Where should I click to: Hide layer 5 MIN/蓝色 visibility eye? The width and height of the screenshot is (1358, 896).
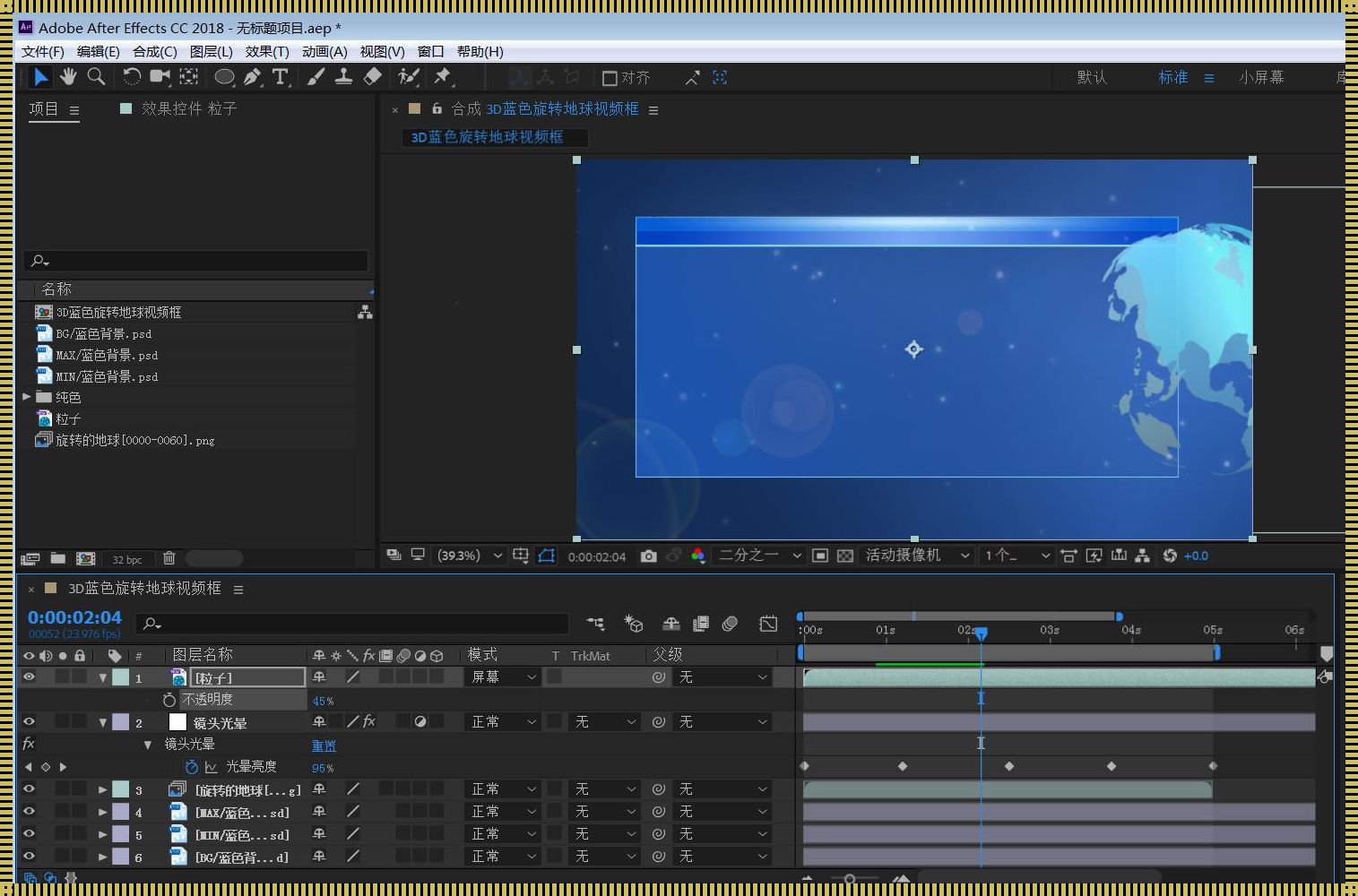(x=29, y=834)
